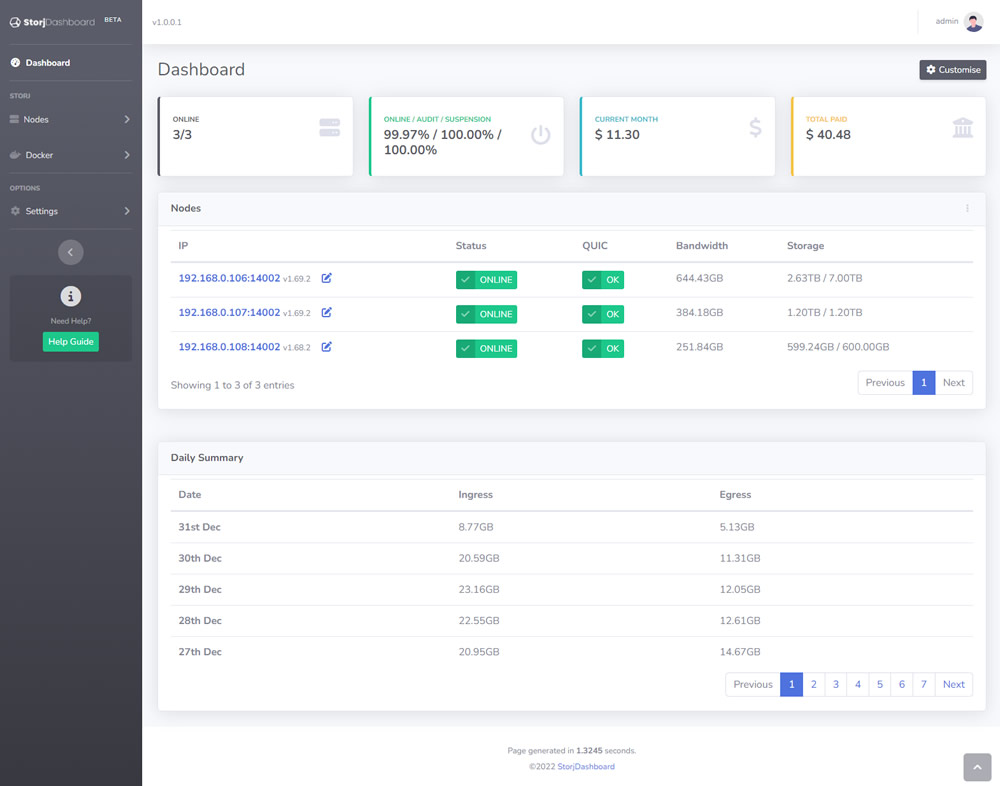Click the edit icon for node 192.168.0.108
This screenshot has height=786, width=1000.
[x=327, y=347]
